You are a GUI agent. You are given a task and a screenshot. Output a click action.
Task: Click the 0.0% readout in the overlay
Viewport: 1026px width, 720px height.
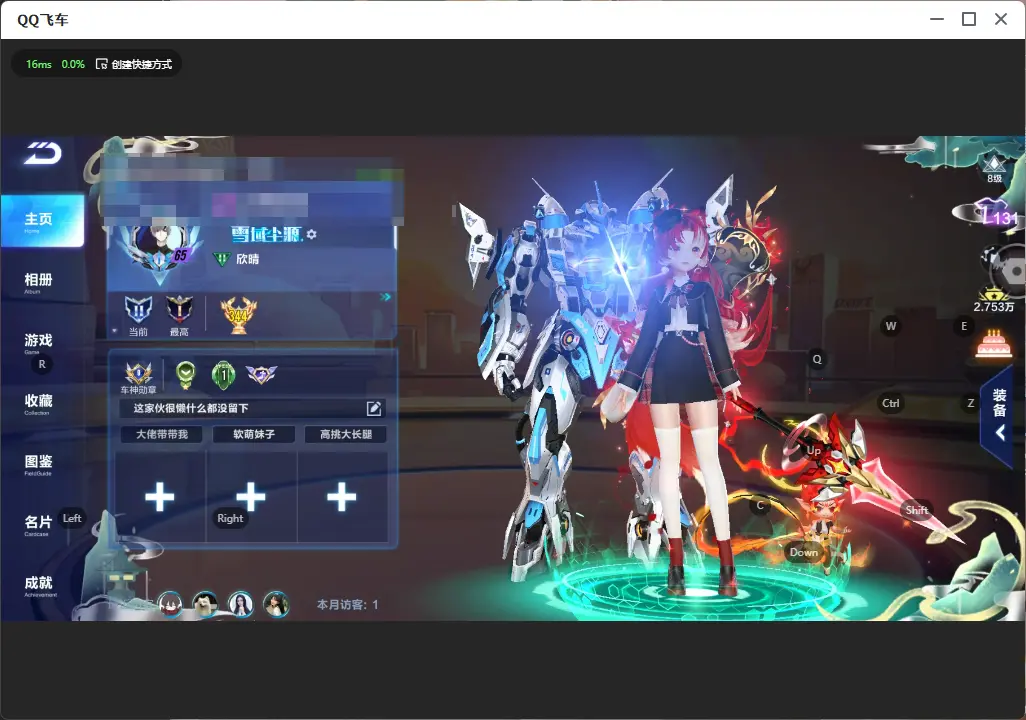coord(73,64)
